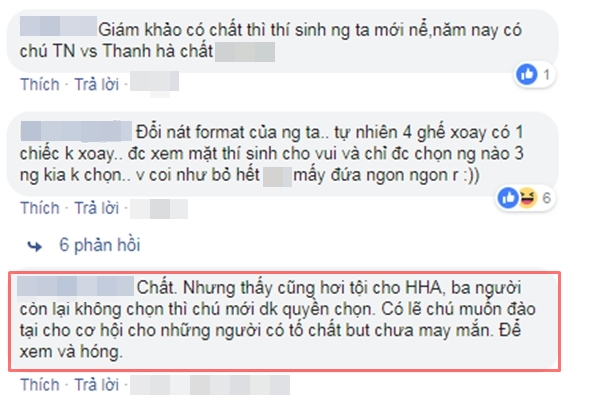
Task: Click the blue thumbs-up on second comment reactions
Action: coord(508,198)
